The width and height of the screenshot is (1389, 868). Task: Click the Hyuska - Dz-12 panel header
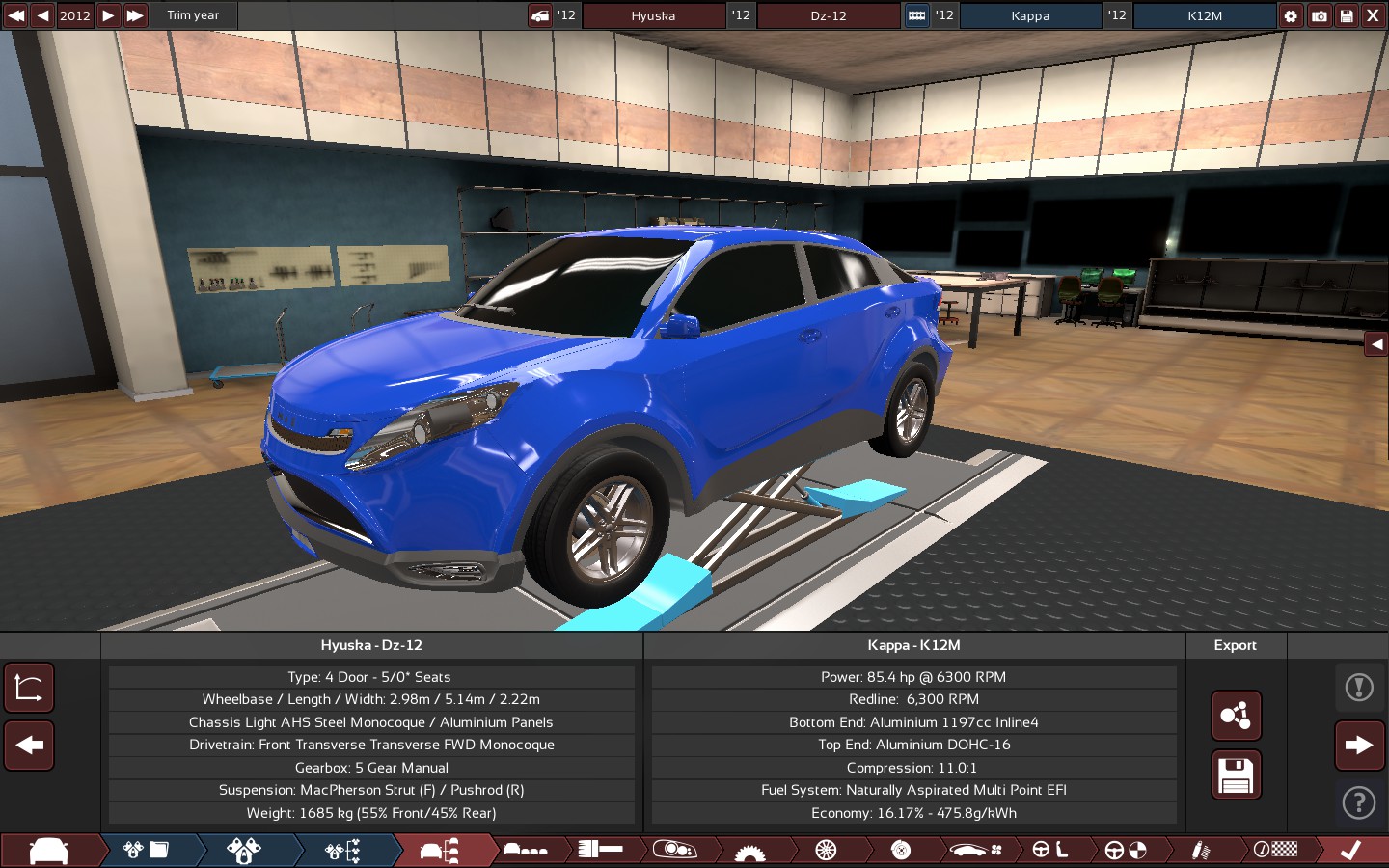click(x=371, y=645)
